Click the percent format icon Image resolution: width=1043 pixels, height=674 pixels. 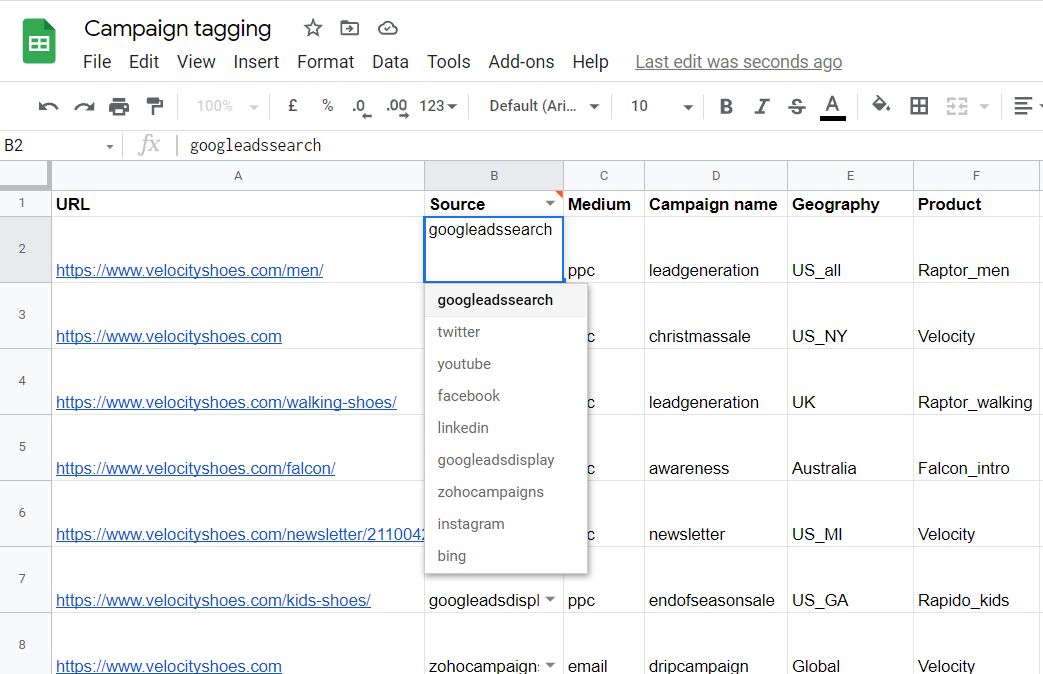327,105
